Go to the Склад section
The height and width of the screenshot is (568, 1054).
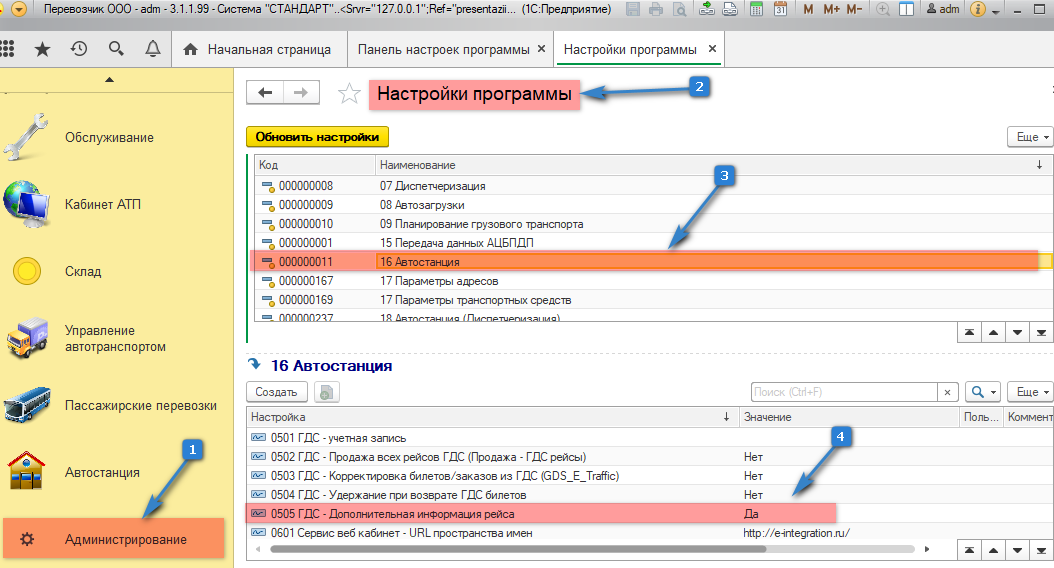[x=83, y=271]
